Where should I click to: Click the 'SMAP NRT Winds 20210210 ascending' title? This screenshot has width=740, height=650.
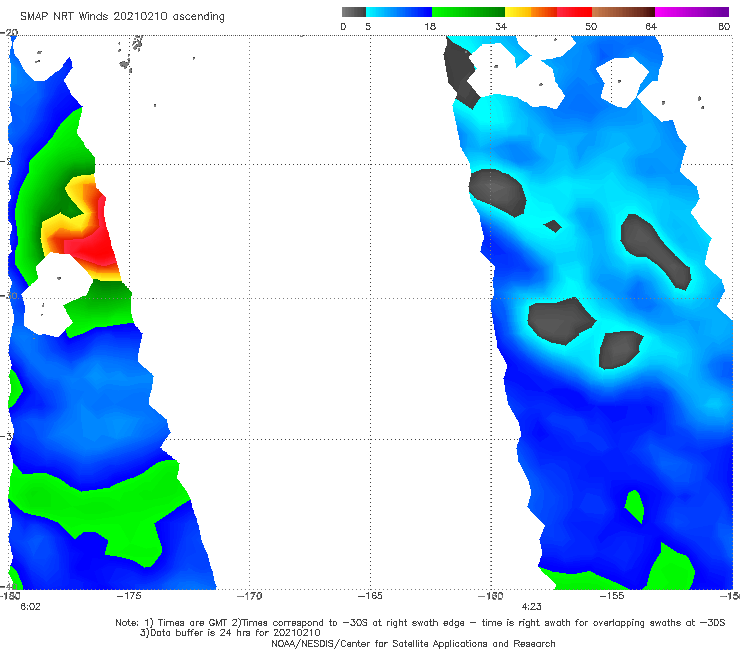122,17
